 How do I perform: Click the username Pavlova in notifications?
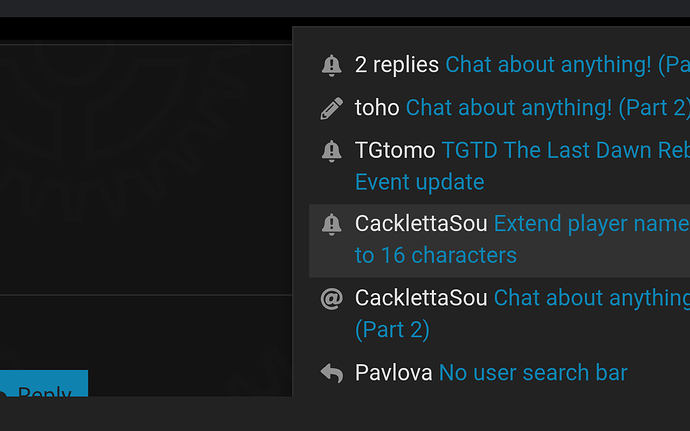click(393, 373)
